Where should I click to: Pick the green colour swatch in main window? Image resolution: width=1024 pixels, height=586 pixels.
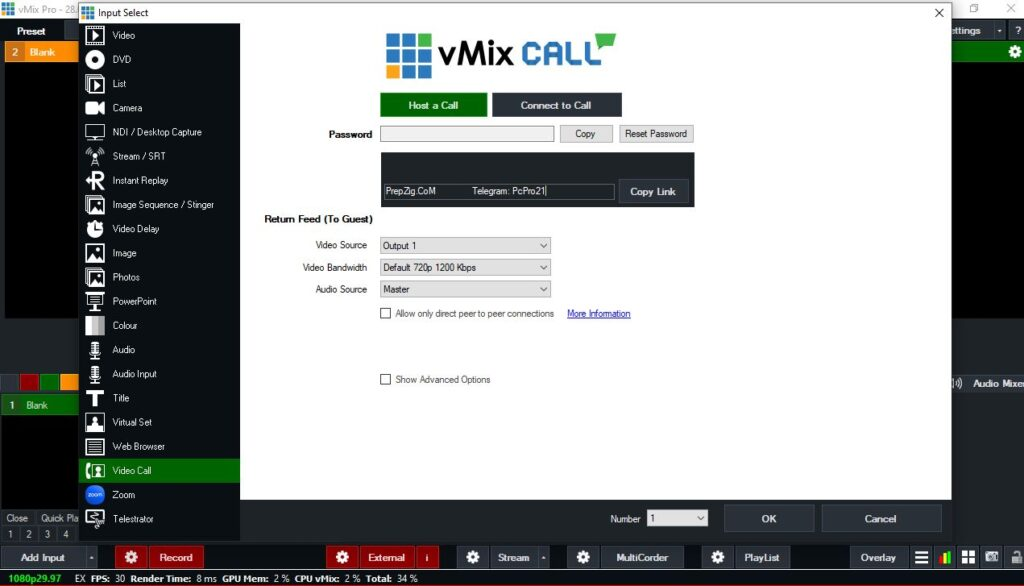tap(49, 382)
